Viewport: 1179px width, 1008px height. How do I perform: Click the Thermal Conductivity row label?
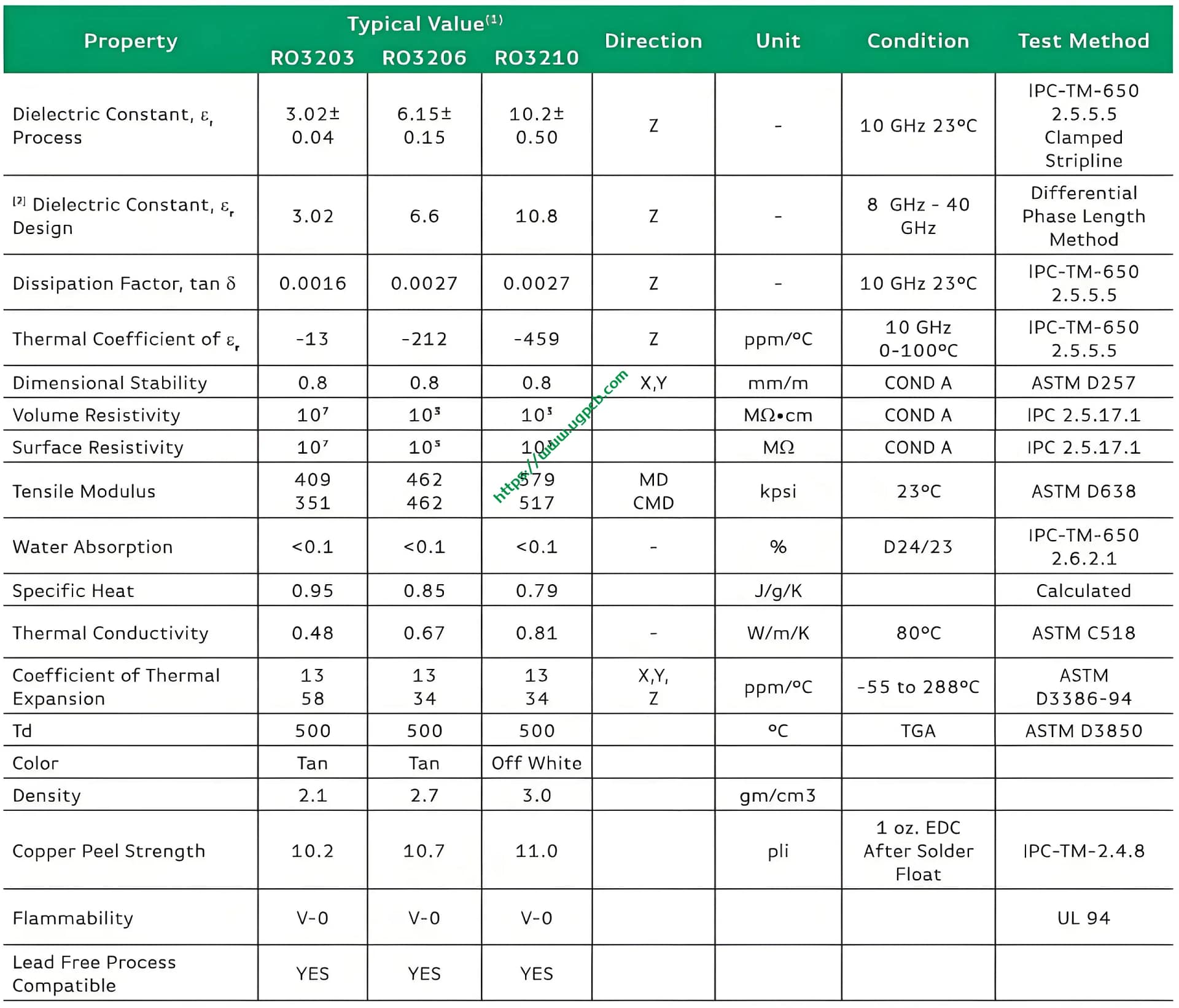coord(111,633)
